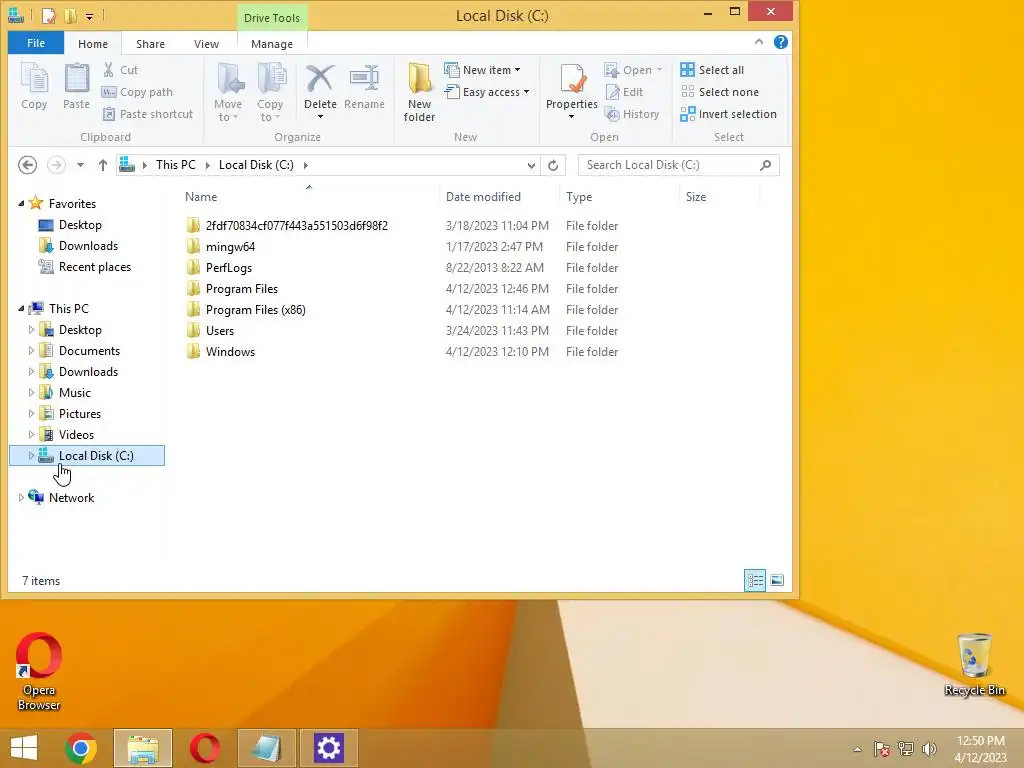Expand the Network tree node
Image resolution: width=1024 pixels, height=768 pixels.
(x=22, y=498)
